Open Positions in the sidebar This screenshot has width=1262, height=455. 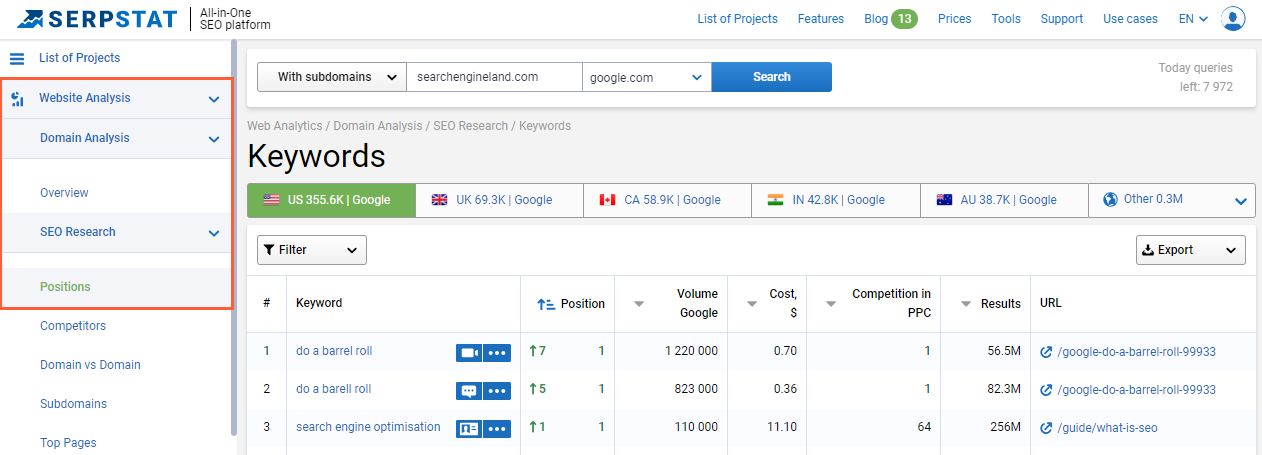pyautogui.click(x=65, y=287)
